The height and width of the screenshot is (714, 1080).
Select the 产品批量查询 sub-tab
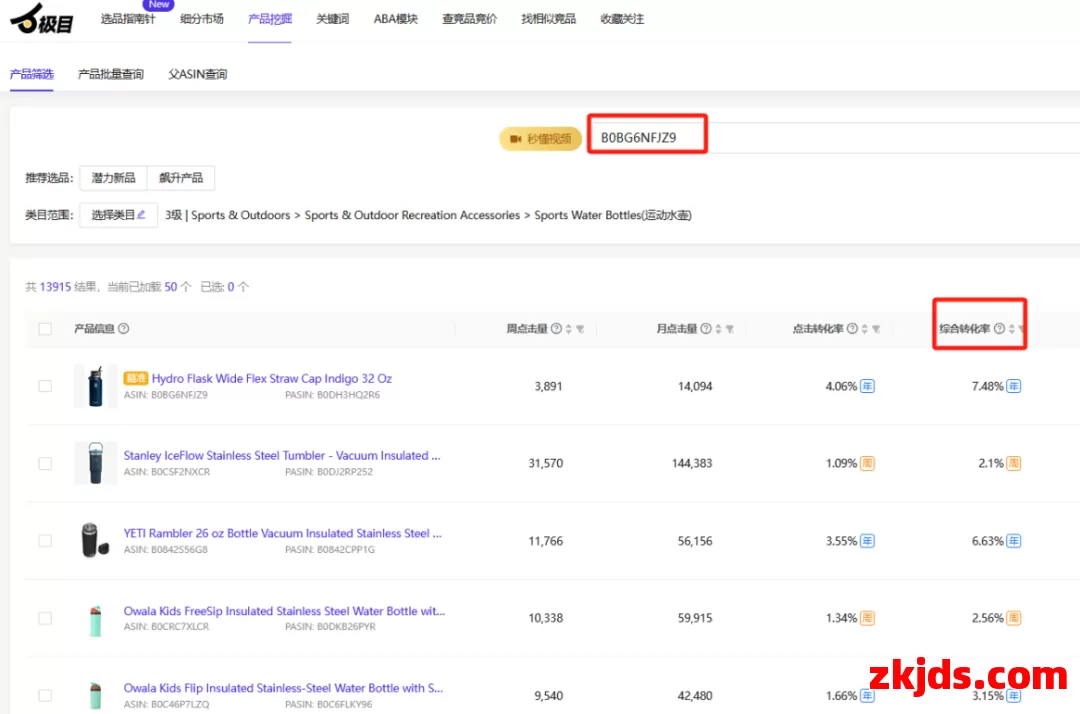click(x=111, y=74)
